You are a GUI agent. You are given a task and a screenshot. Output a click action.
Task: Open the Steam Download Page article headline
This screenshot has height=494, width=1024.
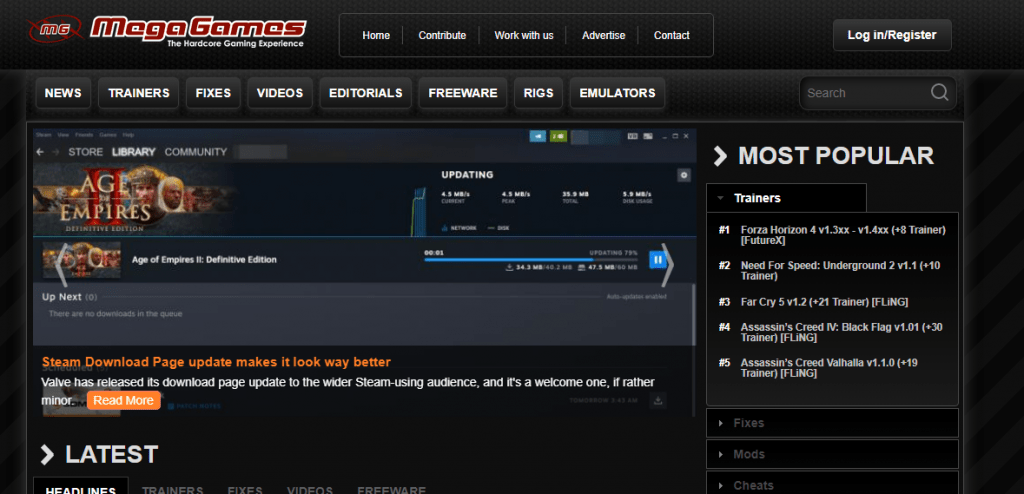coord(216,362)
